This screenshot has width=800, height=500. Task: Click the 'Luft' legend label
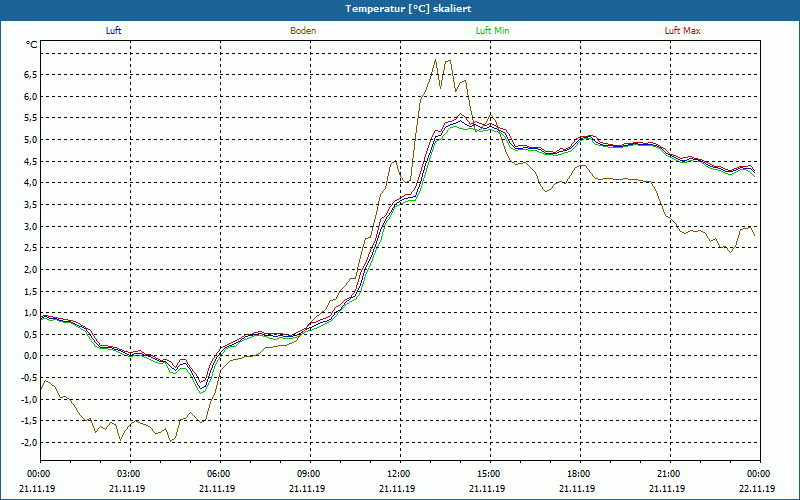pos(113,31)
